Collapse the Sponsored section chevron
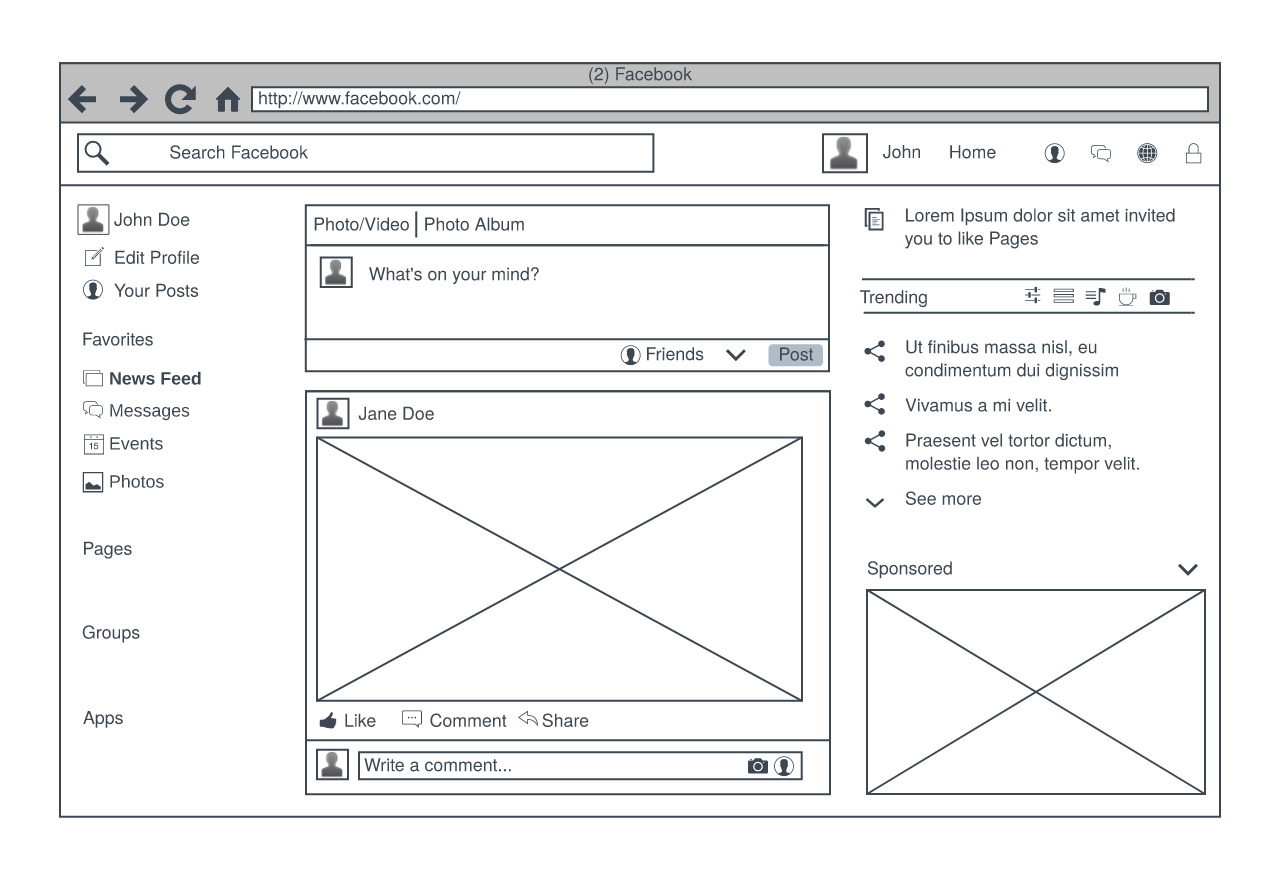The width and height of the screenshot is (1280, 880). pos(1189,568)
